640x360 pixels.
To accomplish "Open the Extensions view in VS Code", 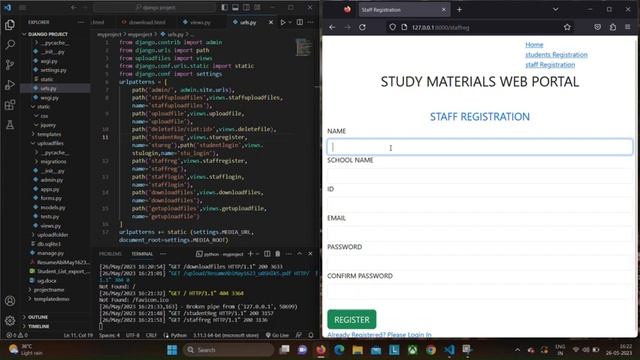I will click(x=10, y=105).
